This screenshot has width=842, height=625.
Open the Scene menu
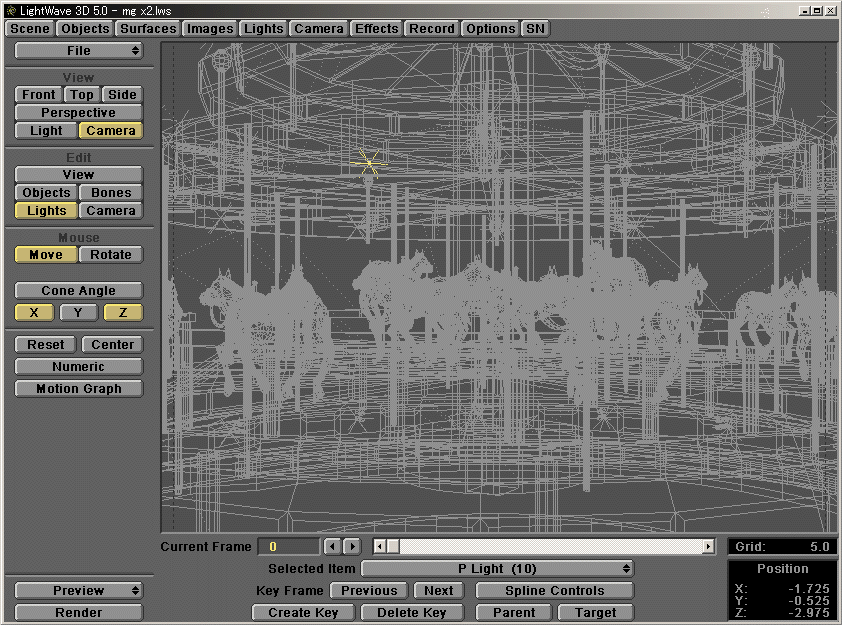click(29, 28)
